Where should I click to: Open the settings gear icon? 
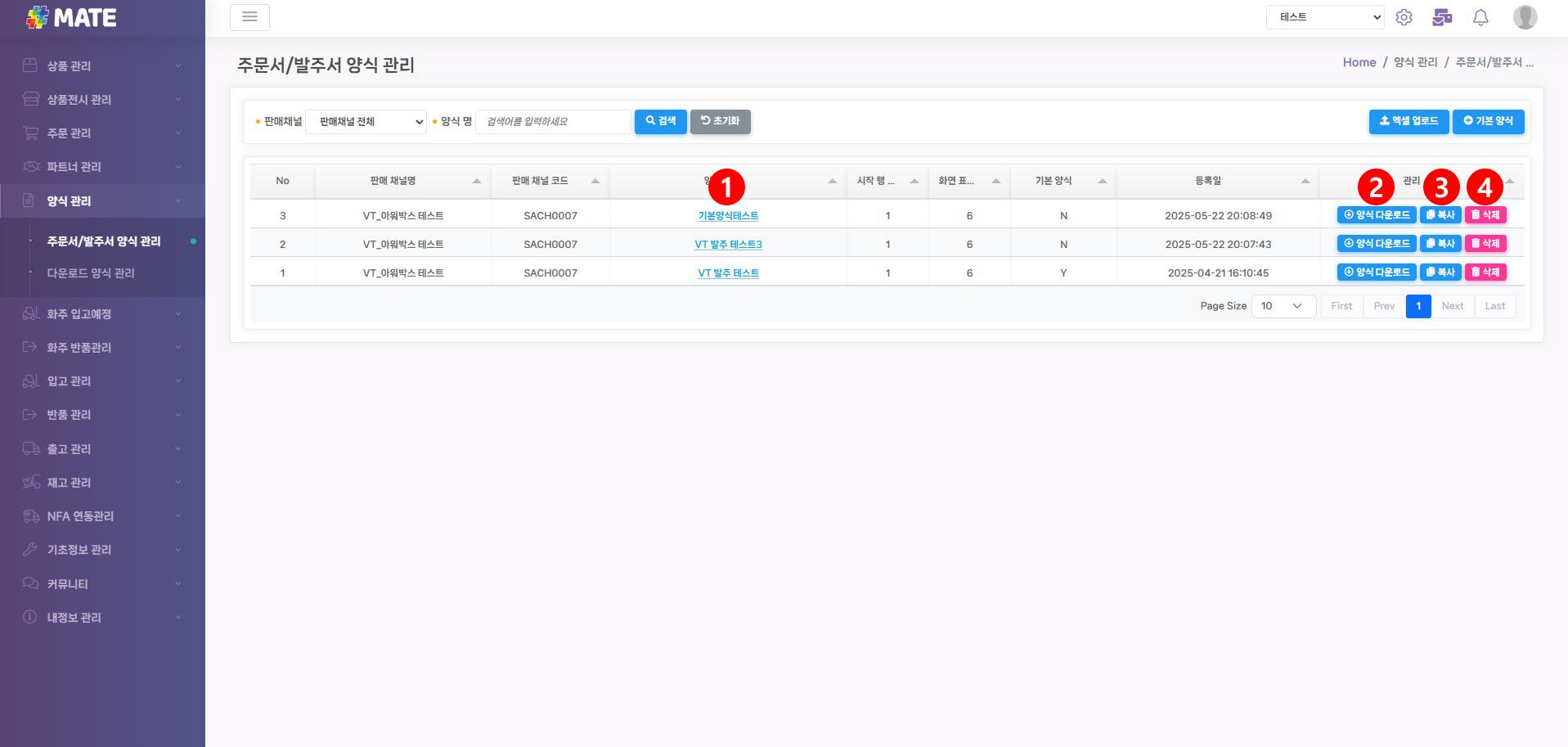[x=1404, y=17]
